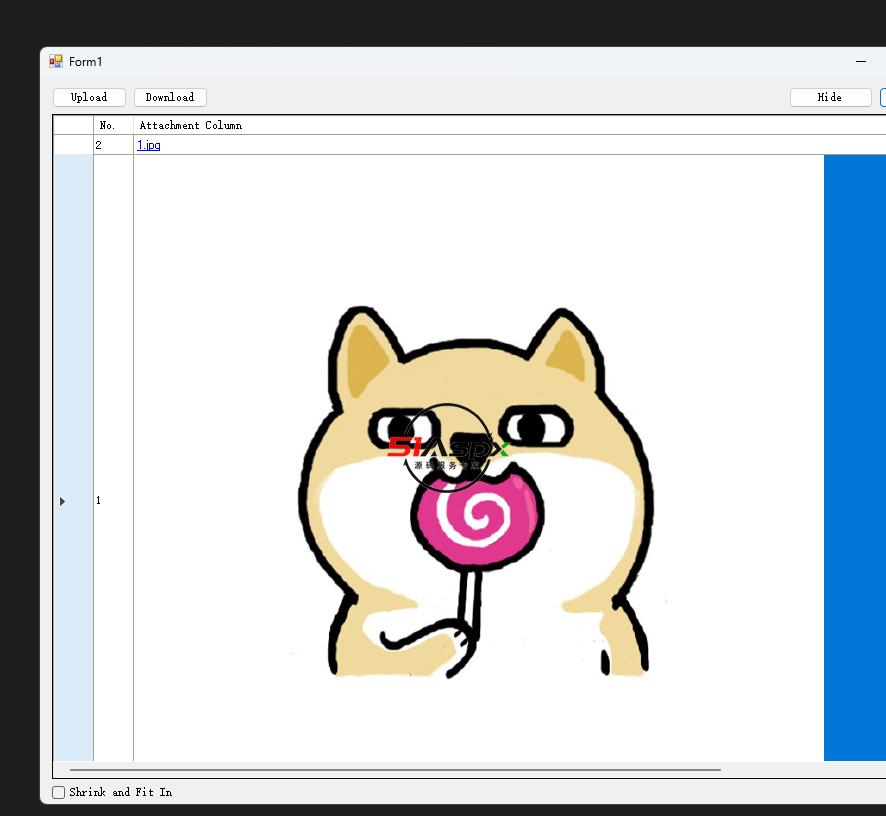Click the Hide button
Screen dimensions: 886x816
click(830, 97)
